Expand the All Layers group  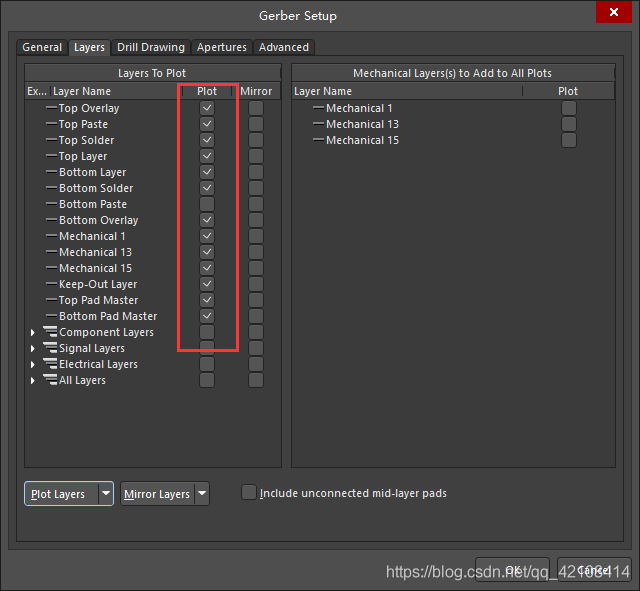(x=33, y=380)
